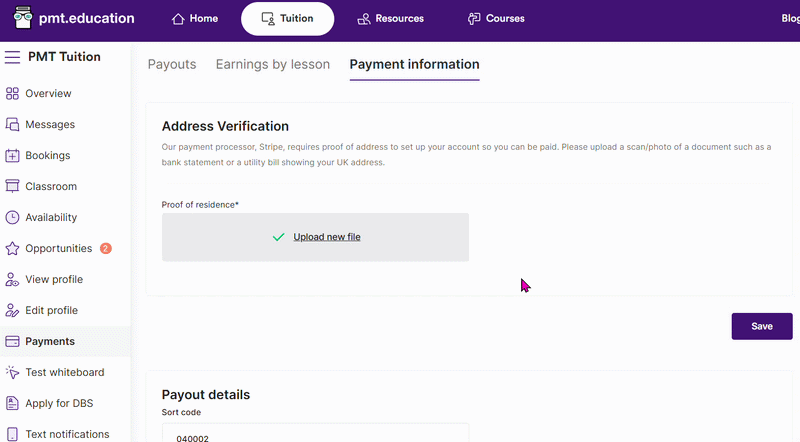
Task: Open the View profile eye icon
Action: coord(12,280)
